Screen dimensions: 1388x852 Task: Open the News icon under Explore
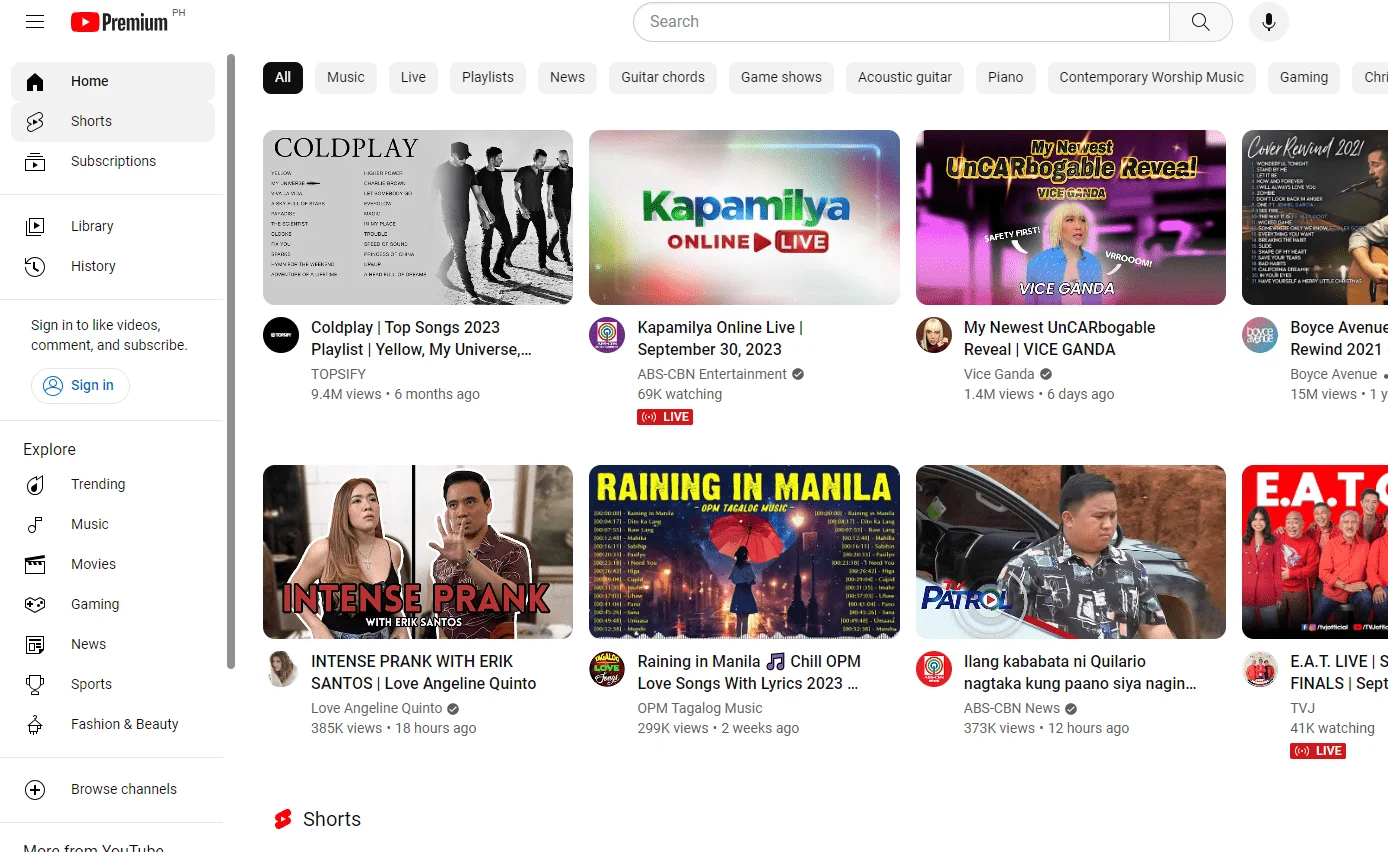pos(35,644)
